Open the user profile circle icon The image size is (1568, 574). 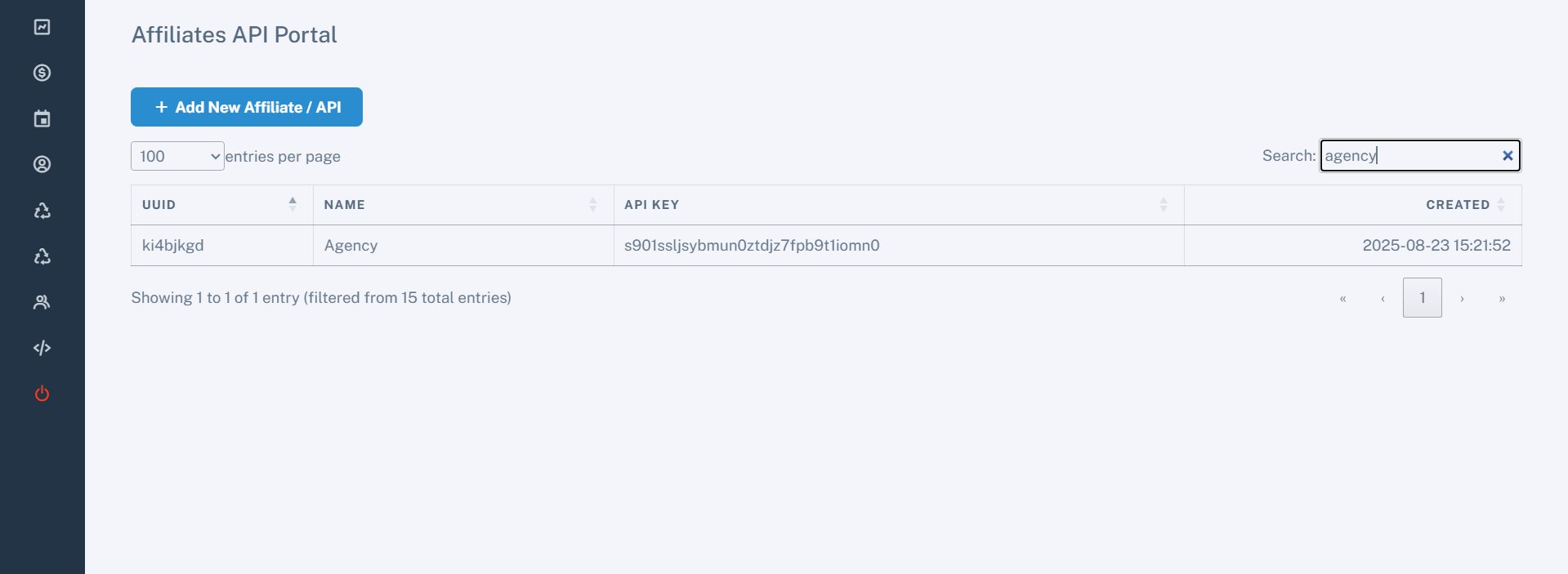click(42, 165)
